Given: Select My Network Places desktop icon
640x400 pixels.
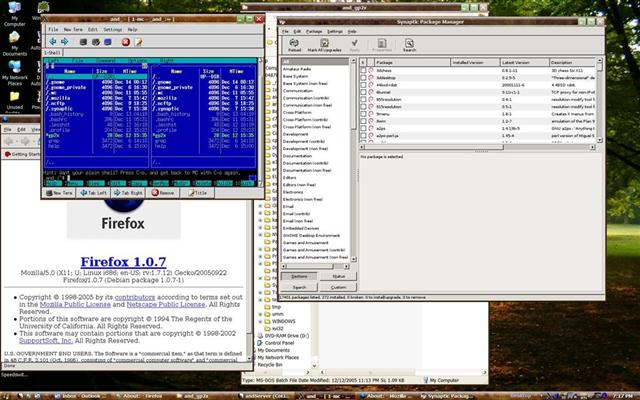Looking at the screenshot, I should pos(14,73).
